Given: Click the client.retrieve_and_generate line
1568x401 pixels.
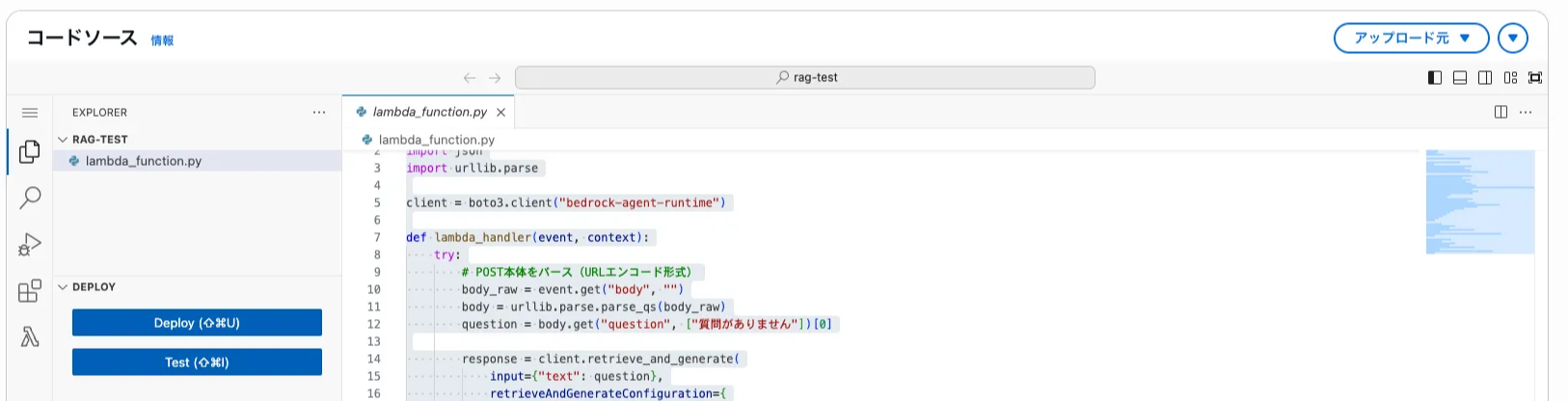Looking at the screenshot, I should pyautogui.click(x=601, y=360).
